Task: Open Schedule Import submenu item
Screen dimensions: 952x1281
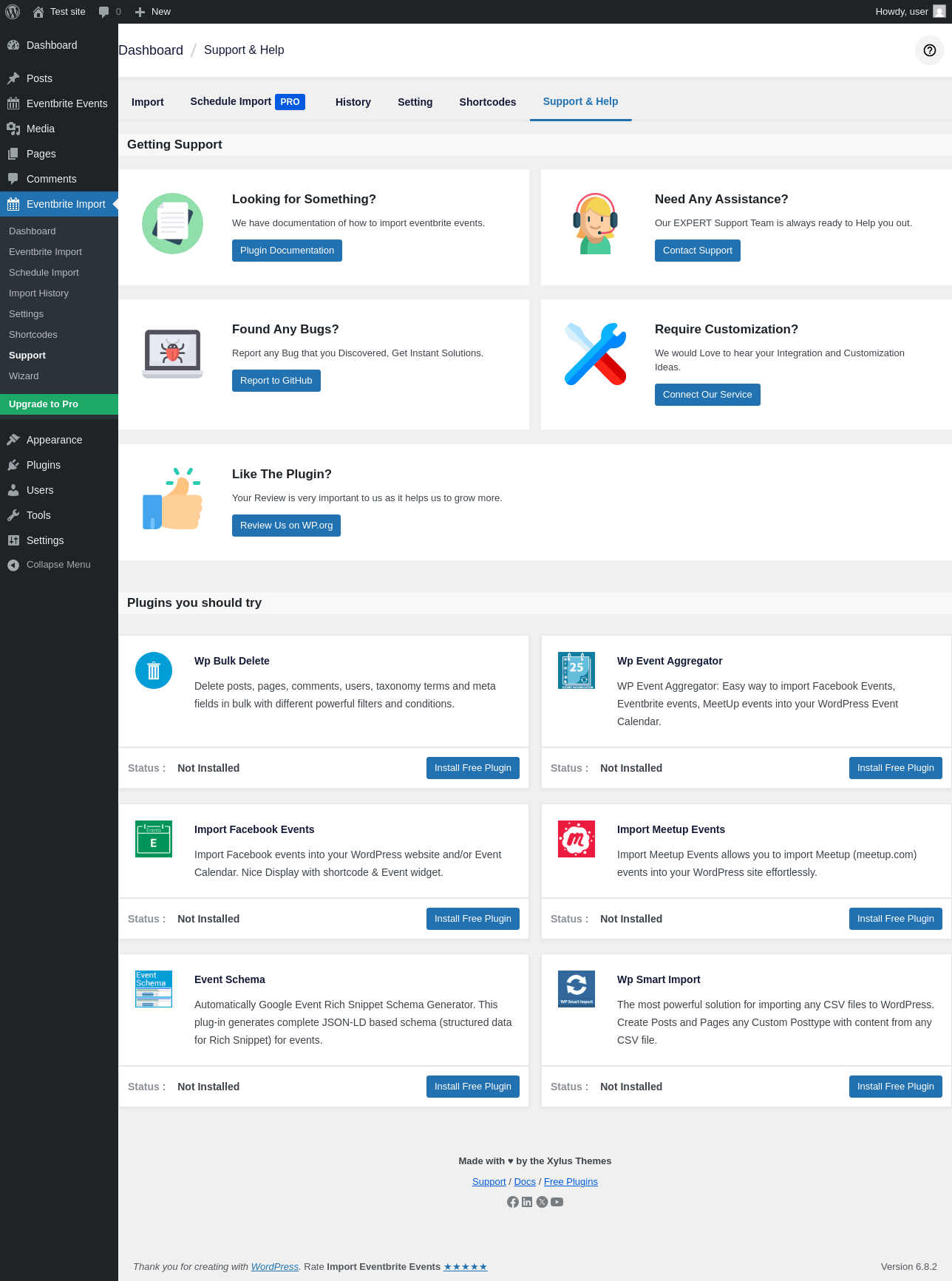Action: [59, 273]
